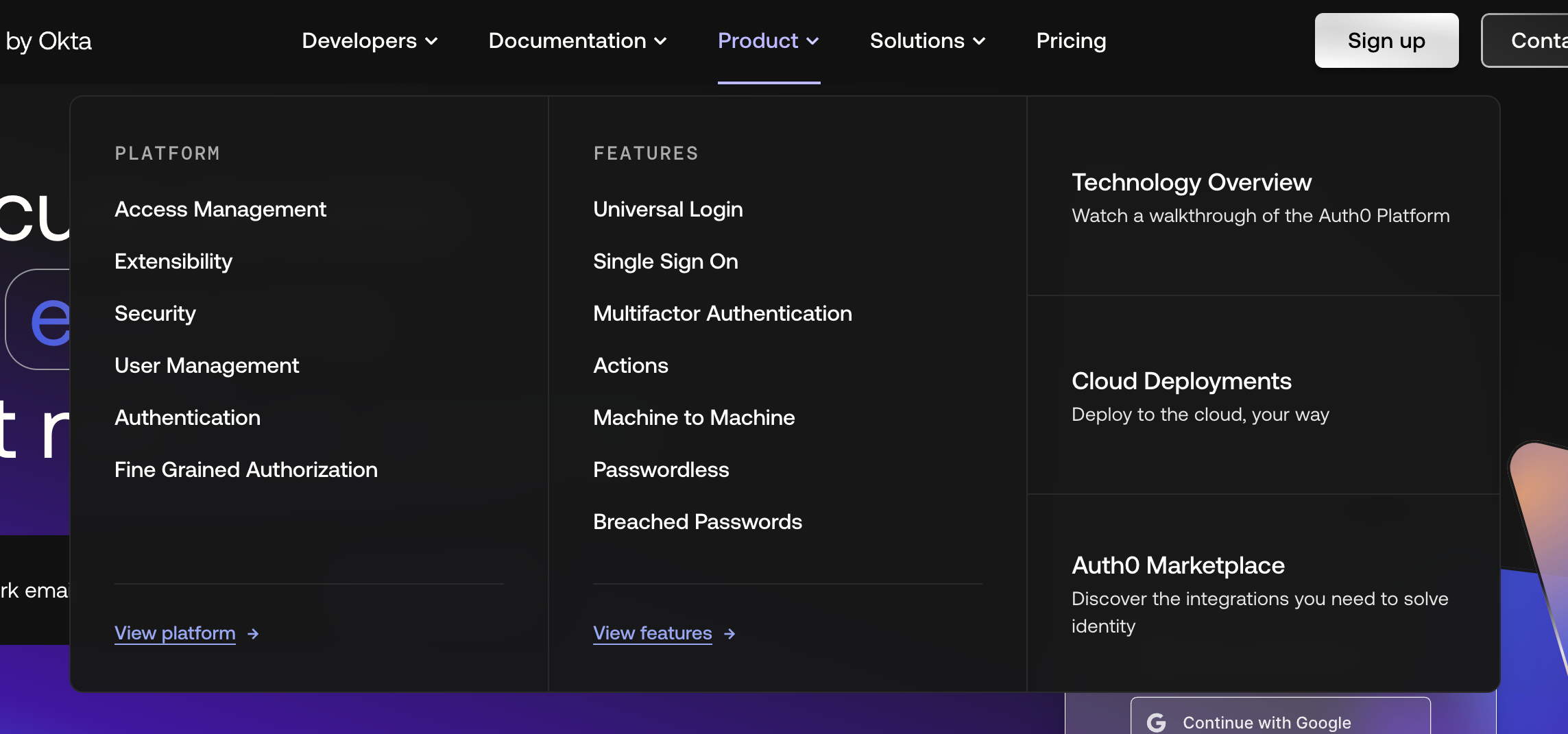This screenshot has height=734, width=1568.
Task: Open the Technology Overview card
Action: [1262, 197]
